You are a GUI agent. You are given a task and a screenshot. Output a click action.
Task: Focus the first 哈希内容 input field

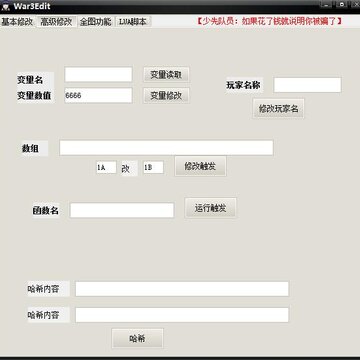click(182, 289)
